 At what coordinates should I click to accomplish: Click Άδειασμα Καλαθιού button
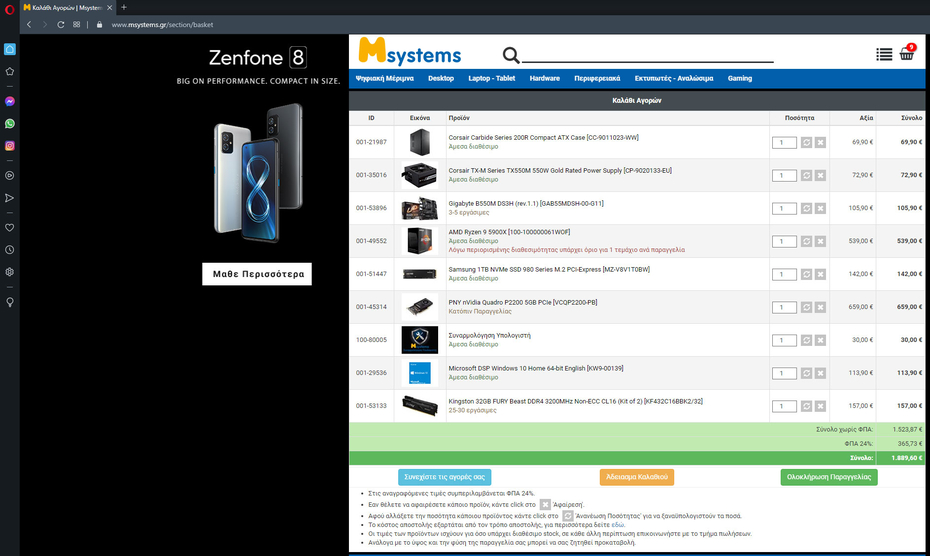[x=636, y=477]
